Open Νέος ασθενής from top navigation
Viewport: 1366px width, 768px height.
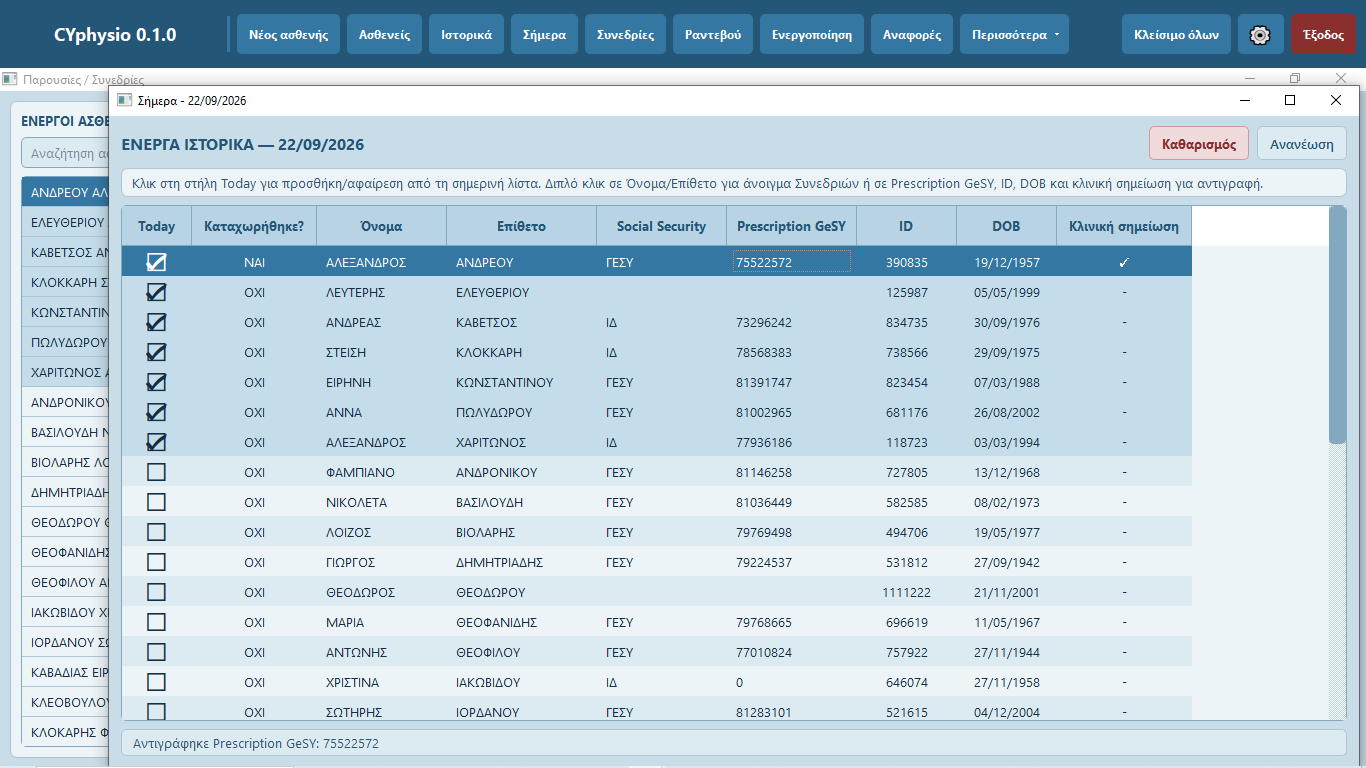289,34
